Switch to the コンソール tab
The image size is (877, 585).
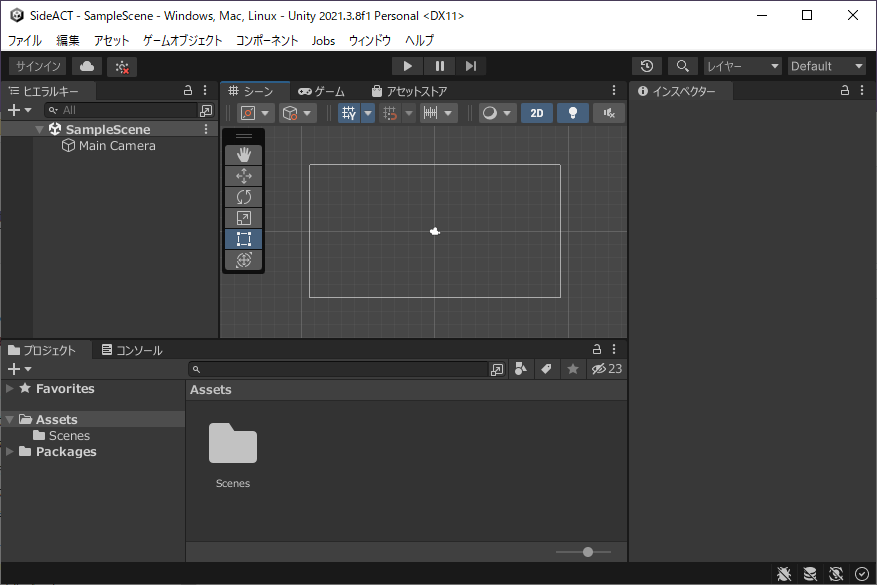point(132,350)
